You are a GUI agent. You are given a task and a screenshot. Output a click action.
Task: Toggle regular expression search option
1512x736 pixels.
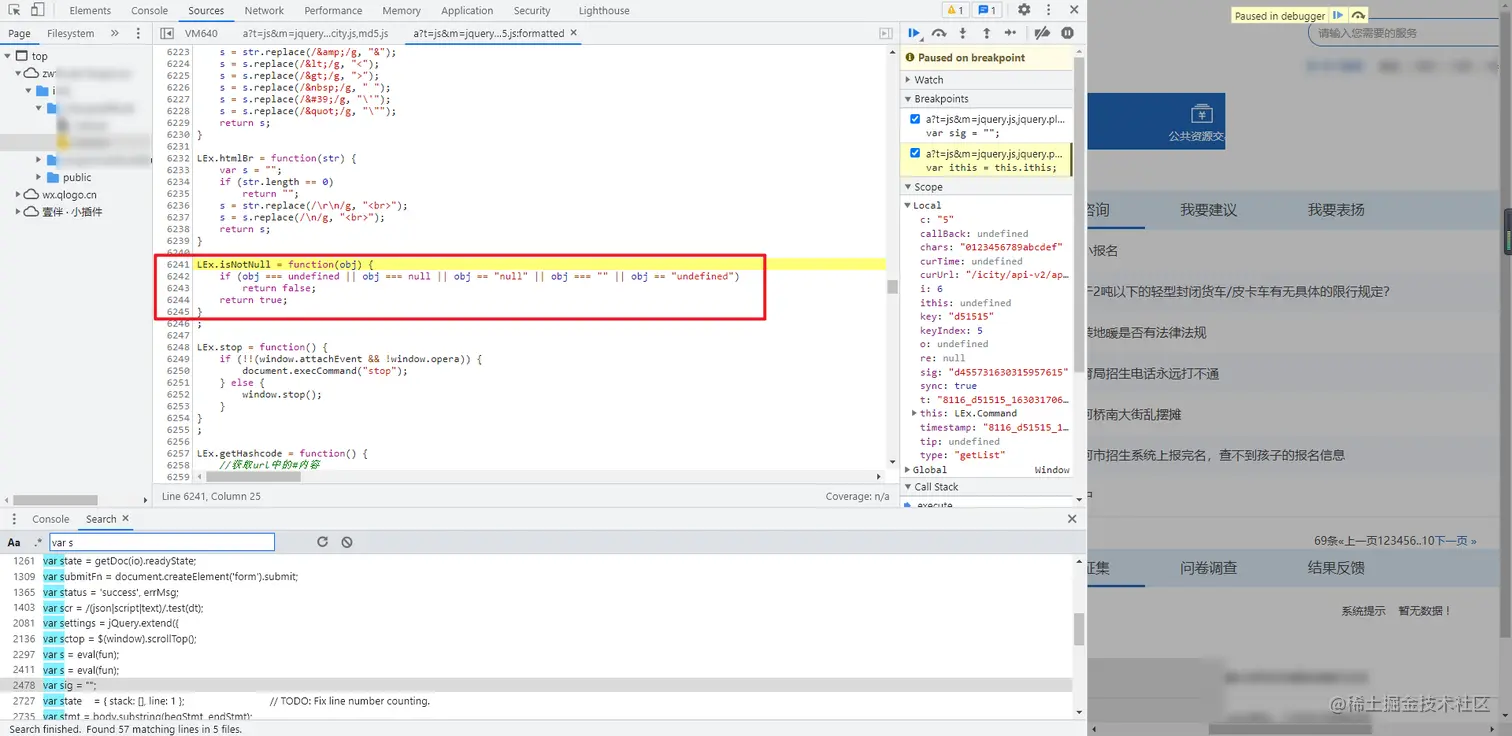[38, 542]
